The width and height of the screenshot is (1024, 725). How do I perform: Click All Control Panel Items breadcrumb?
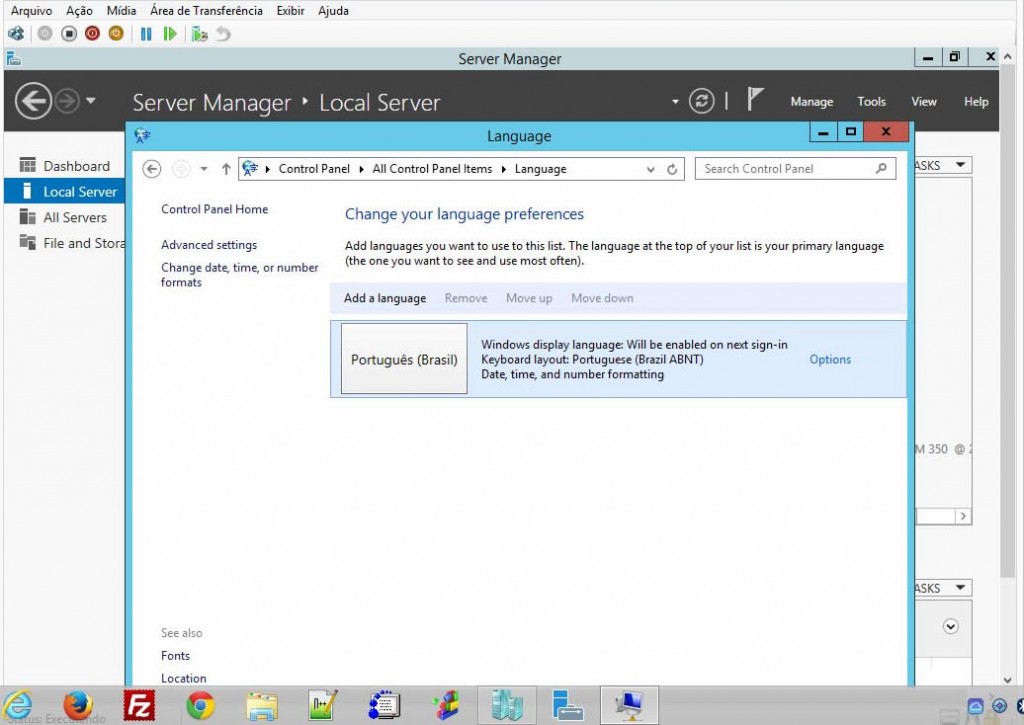[432, 169]
